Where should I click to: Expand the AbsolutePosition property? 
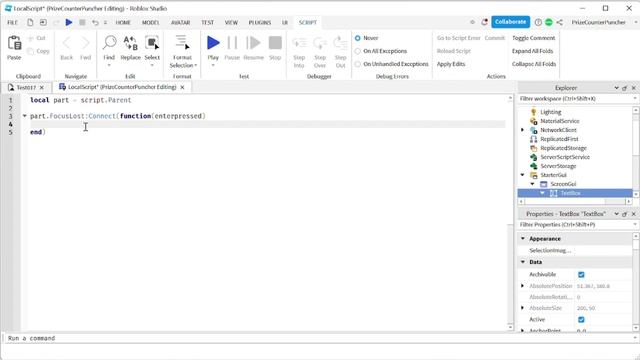click(x=522, y=286)
